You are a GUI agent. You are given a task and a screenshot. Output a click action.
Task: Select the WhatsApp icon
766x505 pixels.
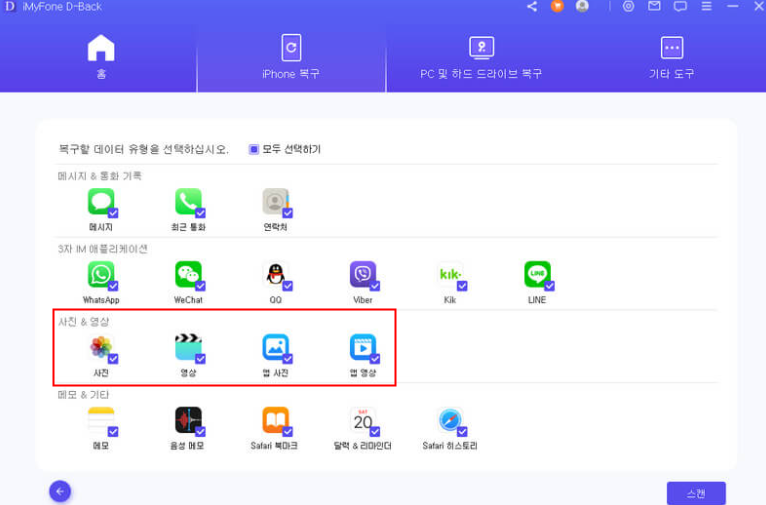point(101,274)
